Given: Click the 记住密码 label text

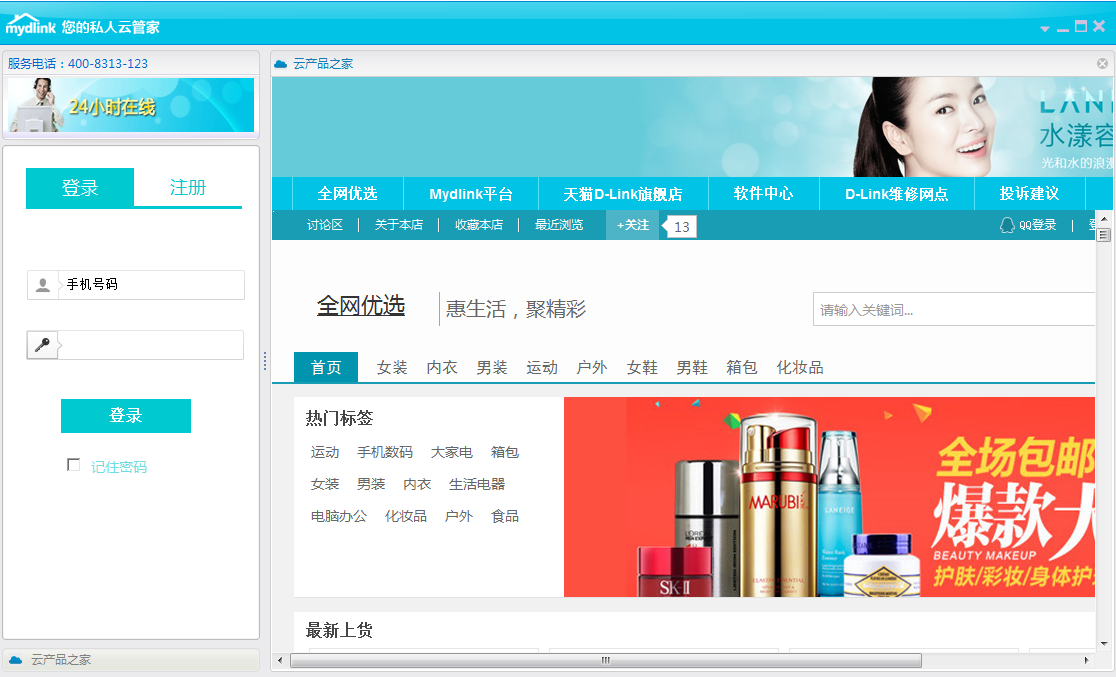Looking at the screenshot, I should pos(119,467).
